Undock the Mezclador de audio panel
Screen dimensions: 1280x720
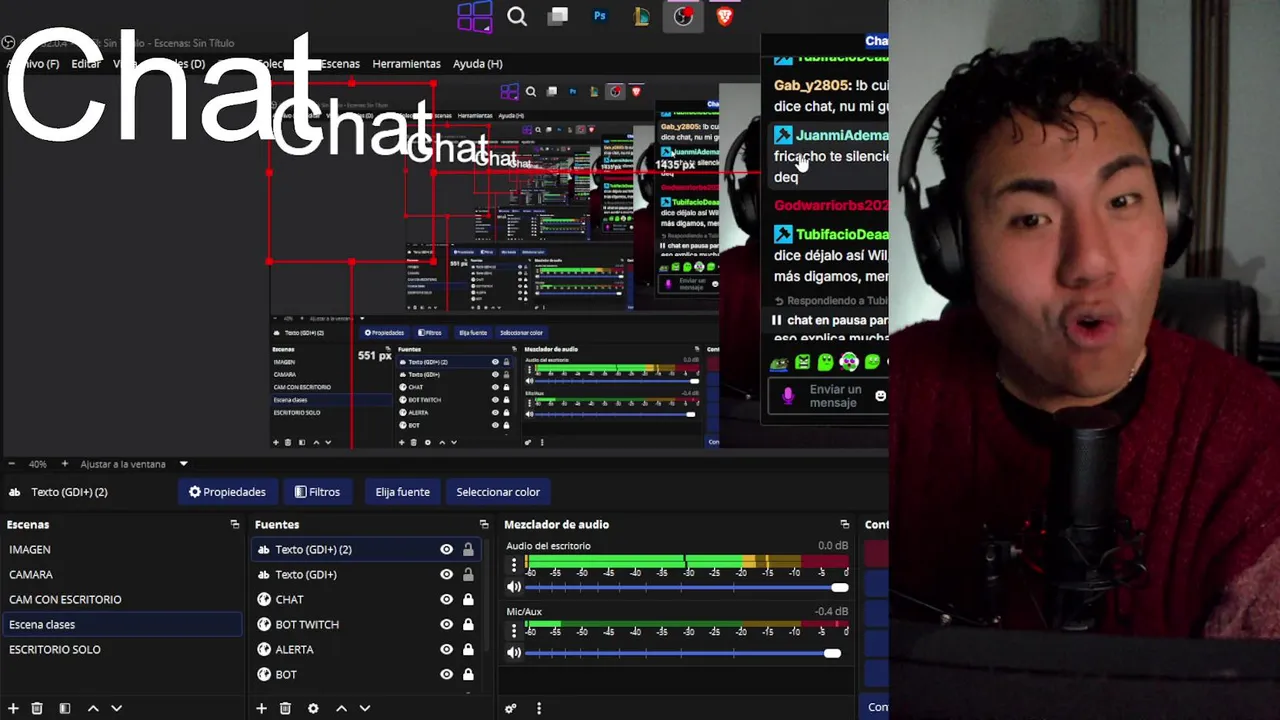844,524
